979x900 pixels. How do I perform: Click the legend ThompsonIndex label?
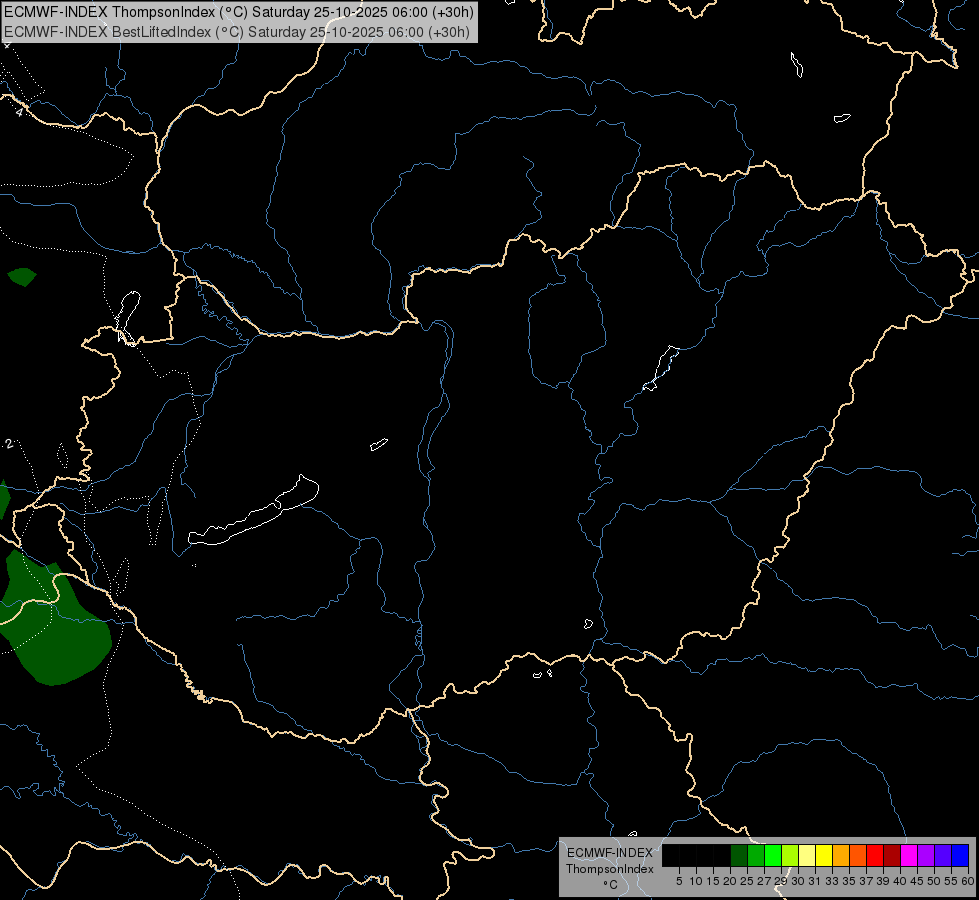coord(609,869)
